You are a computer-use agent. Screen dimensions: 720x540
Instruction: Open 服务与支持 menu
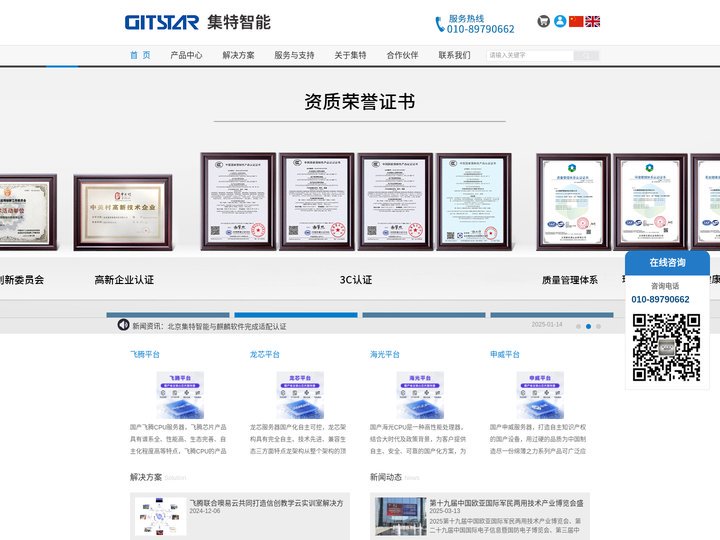[x=294, y=55]
